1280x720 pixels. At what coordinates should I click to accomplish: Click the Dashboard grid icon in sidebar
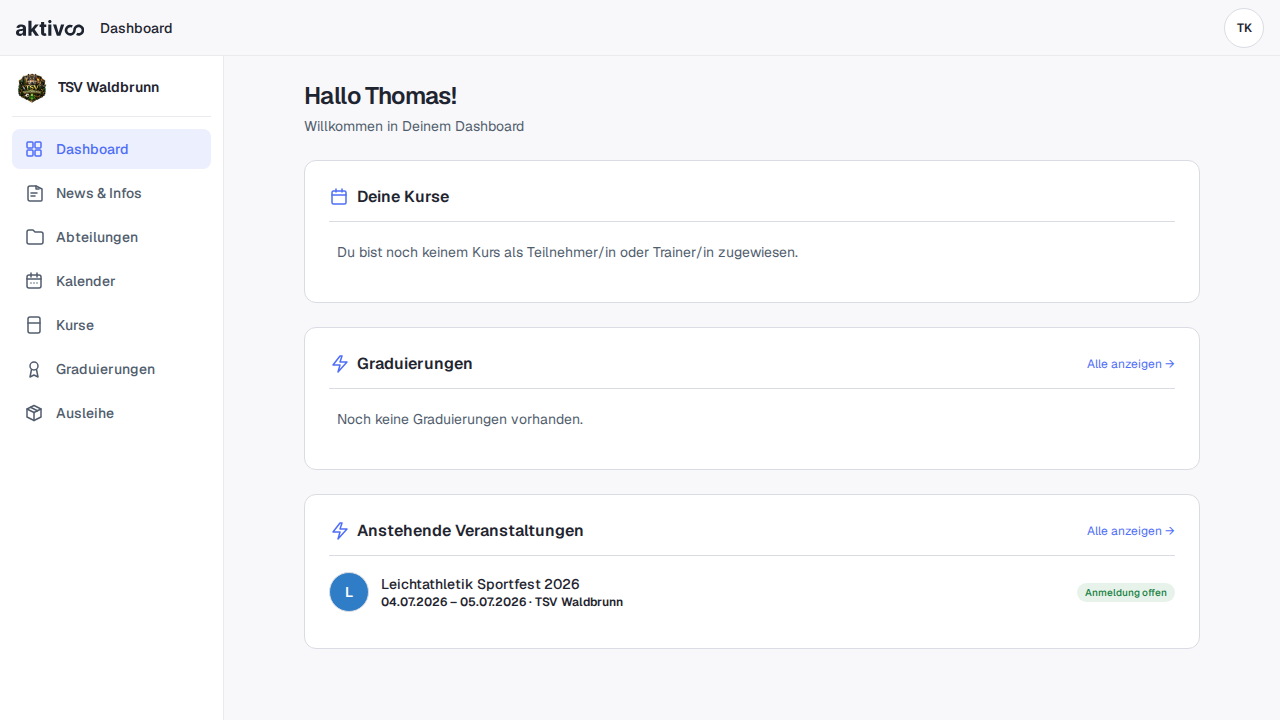click(x=34, y=149)
